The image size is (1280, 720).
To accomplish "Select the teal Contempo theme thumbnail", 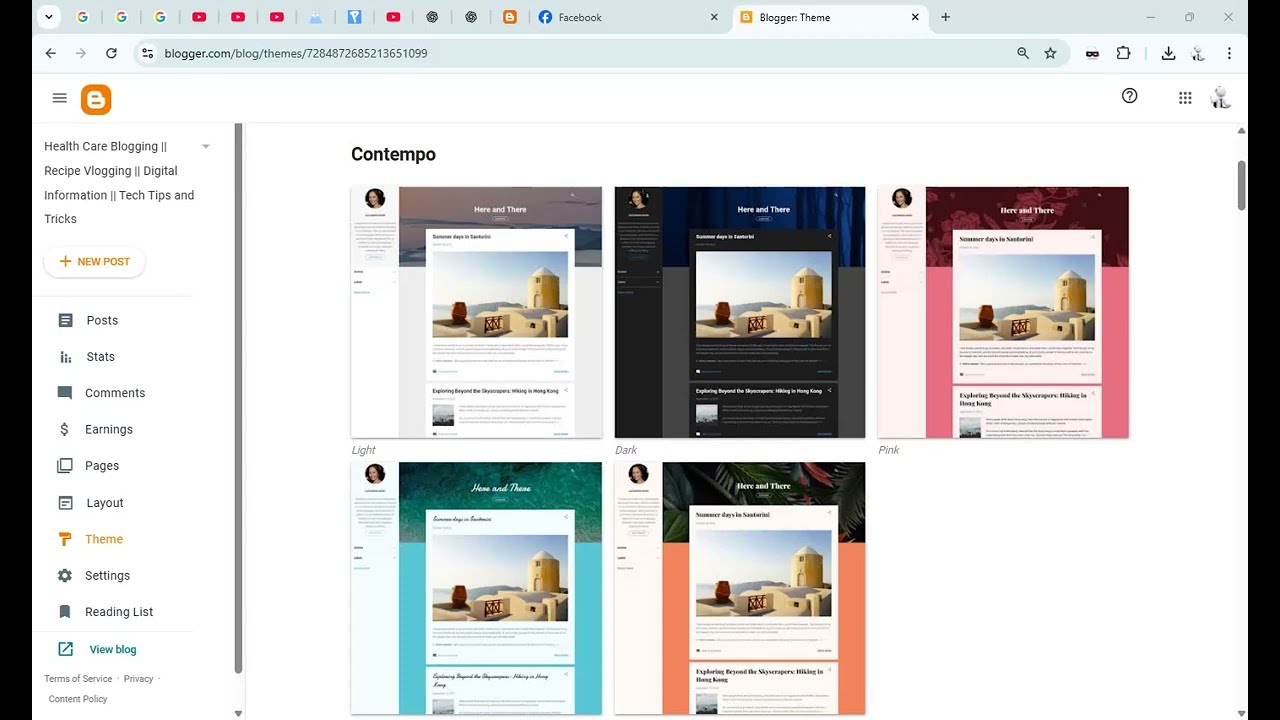I will 477,588.
